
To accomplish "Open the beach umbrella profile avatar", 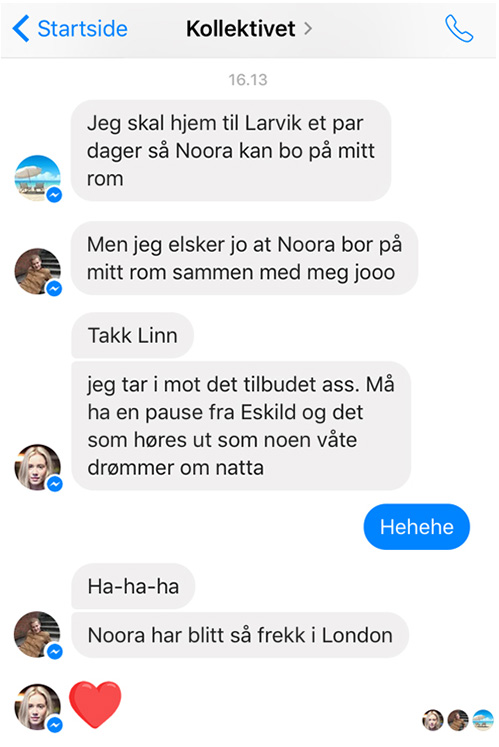I will pyautogui.click(x=38, y=178).
